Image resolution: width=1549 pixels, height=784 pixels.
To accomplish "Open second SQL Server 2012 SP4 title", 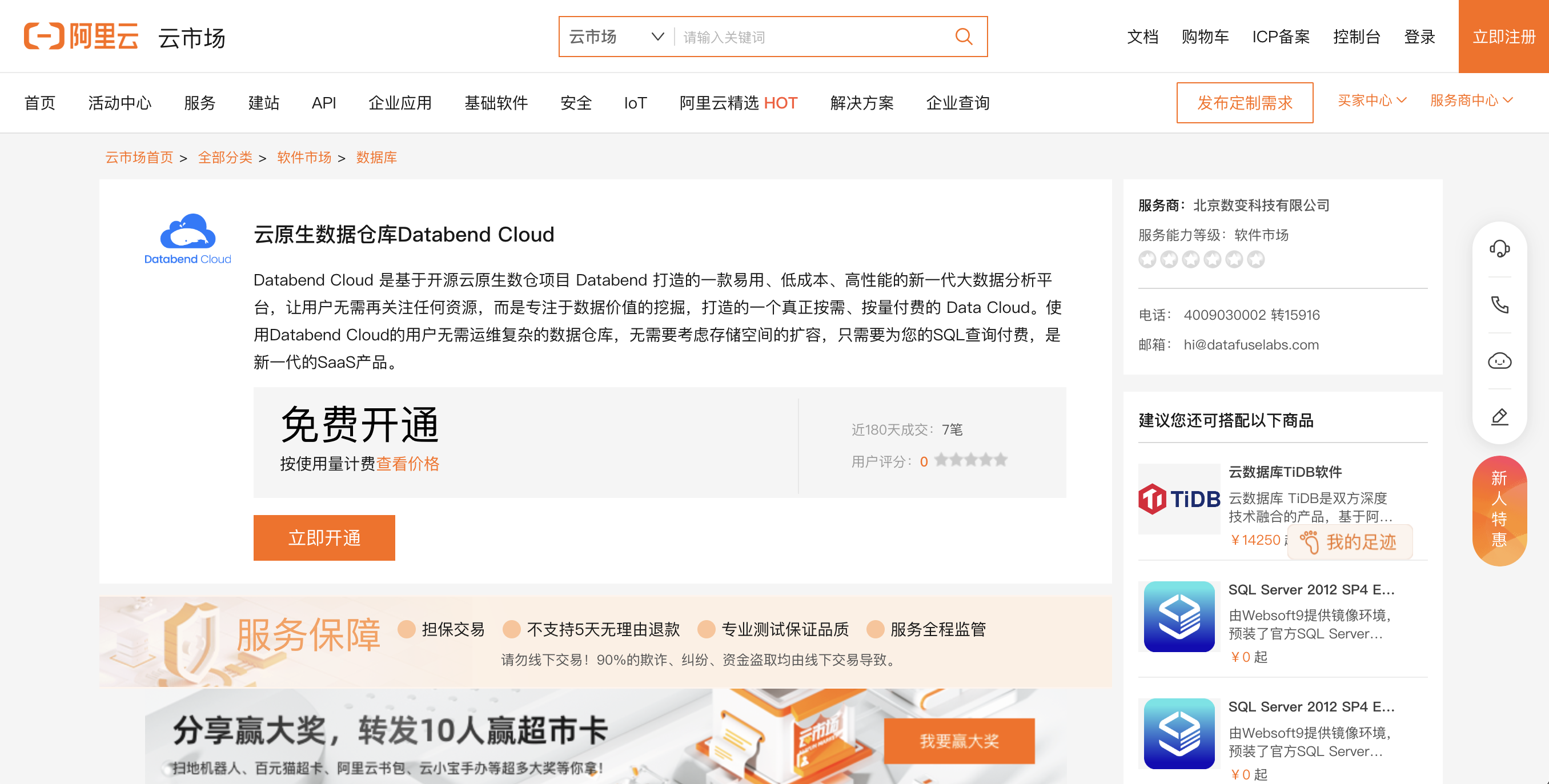I will point(1311,707).
